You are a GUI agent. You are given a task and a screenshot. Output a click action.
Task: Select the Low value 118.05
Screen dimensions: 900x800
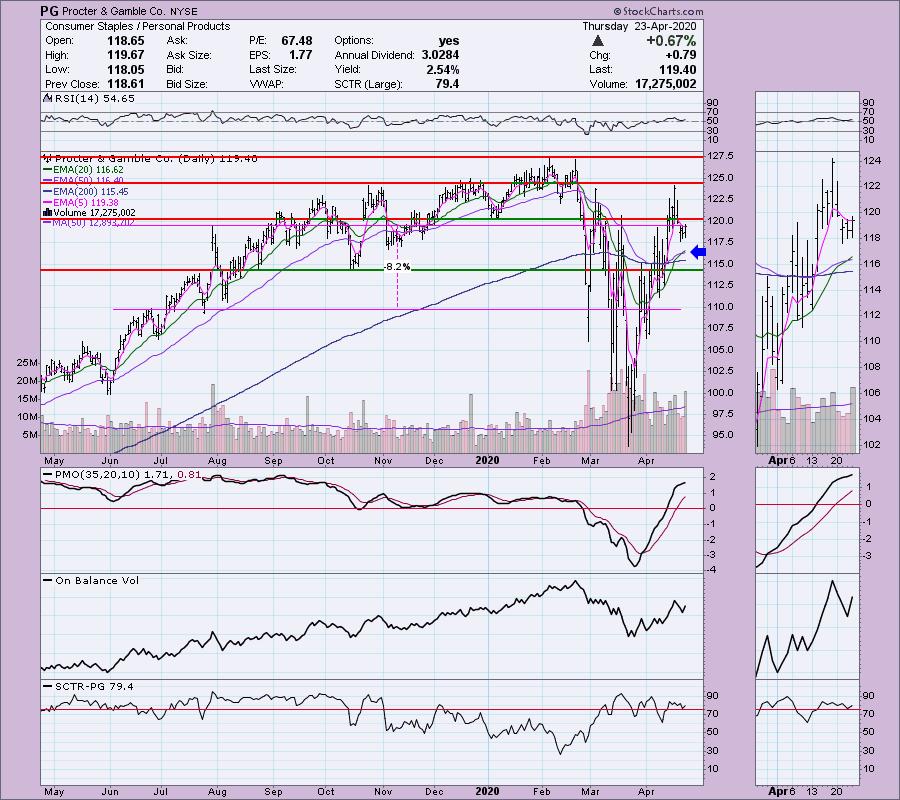(x=126, y=69)
